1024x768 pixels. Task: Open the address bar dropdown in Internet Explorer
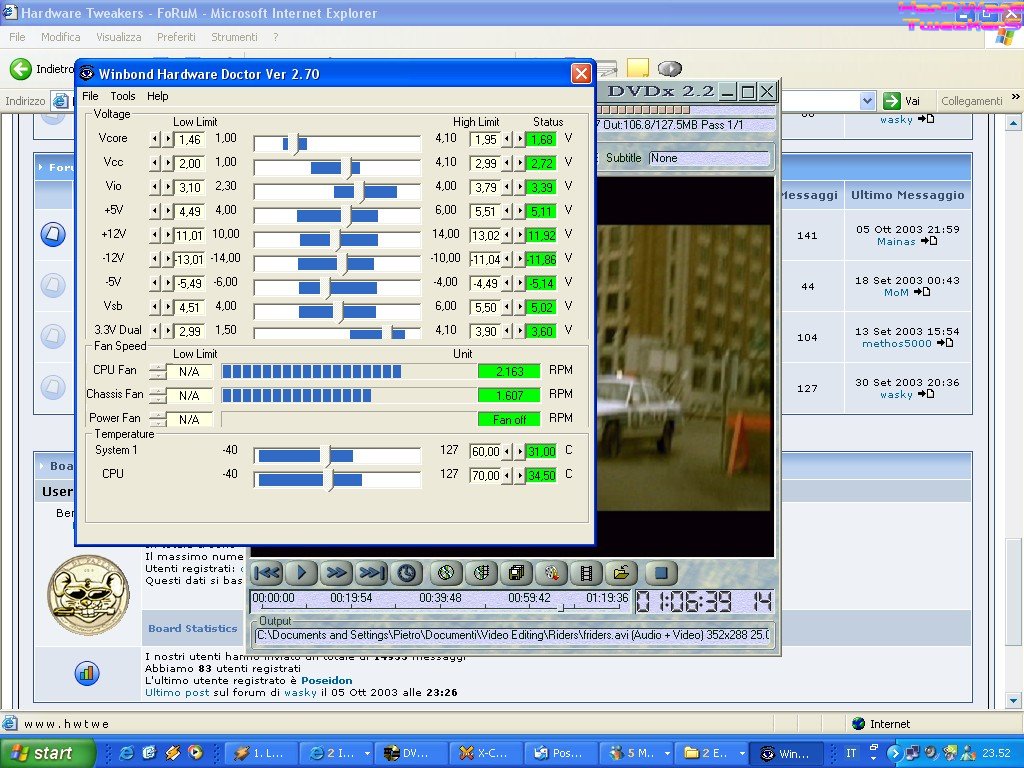867,101
